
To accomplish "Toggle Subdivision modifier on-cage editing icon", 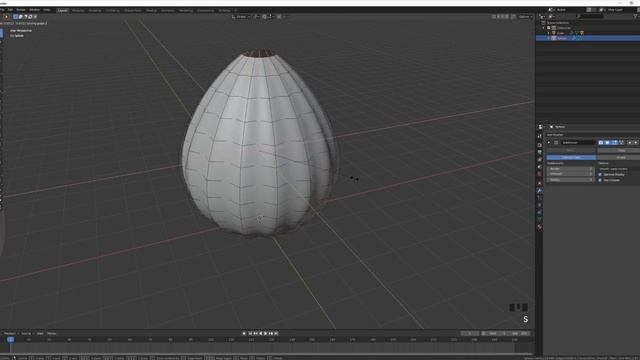I will [621, 142].
